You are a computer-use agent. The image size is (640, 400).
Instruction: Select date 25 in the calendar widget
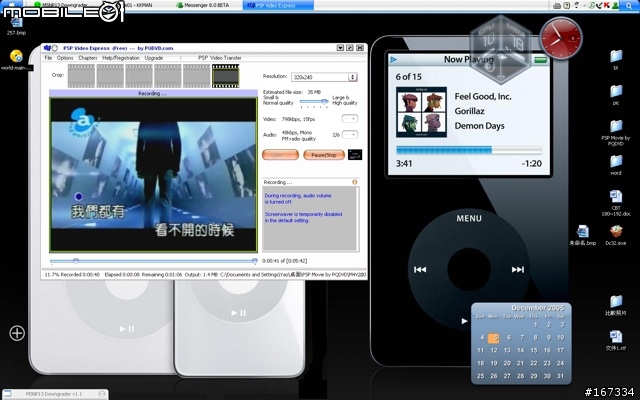point(480,376)
